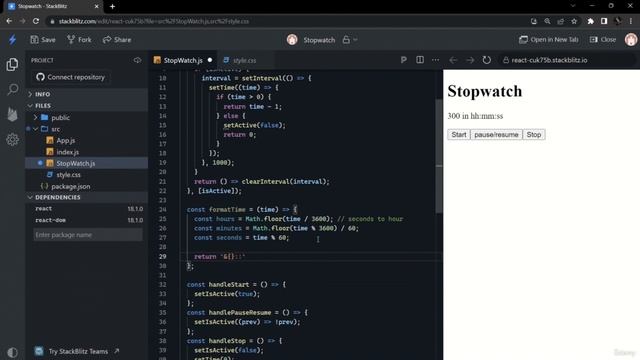Click the unsaved dot on StopWatch.js tab
The width and height of the screenshot is (640, 360).
(x=210, y=60)
